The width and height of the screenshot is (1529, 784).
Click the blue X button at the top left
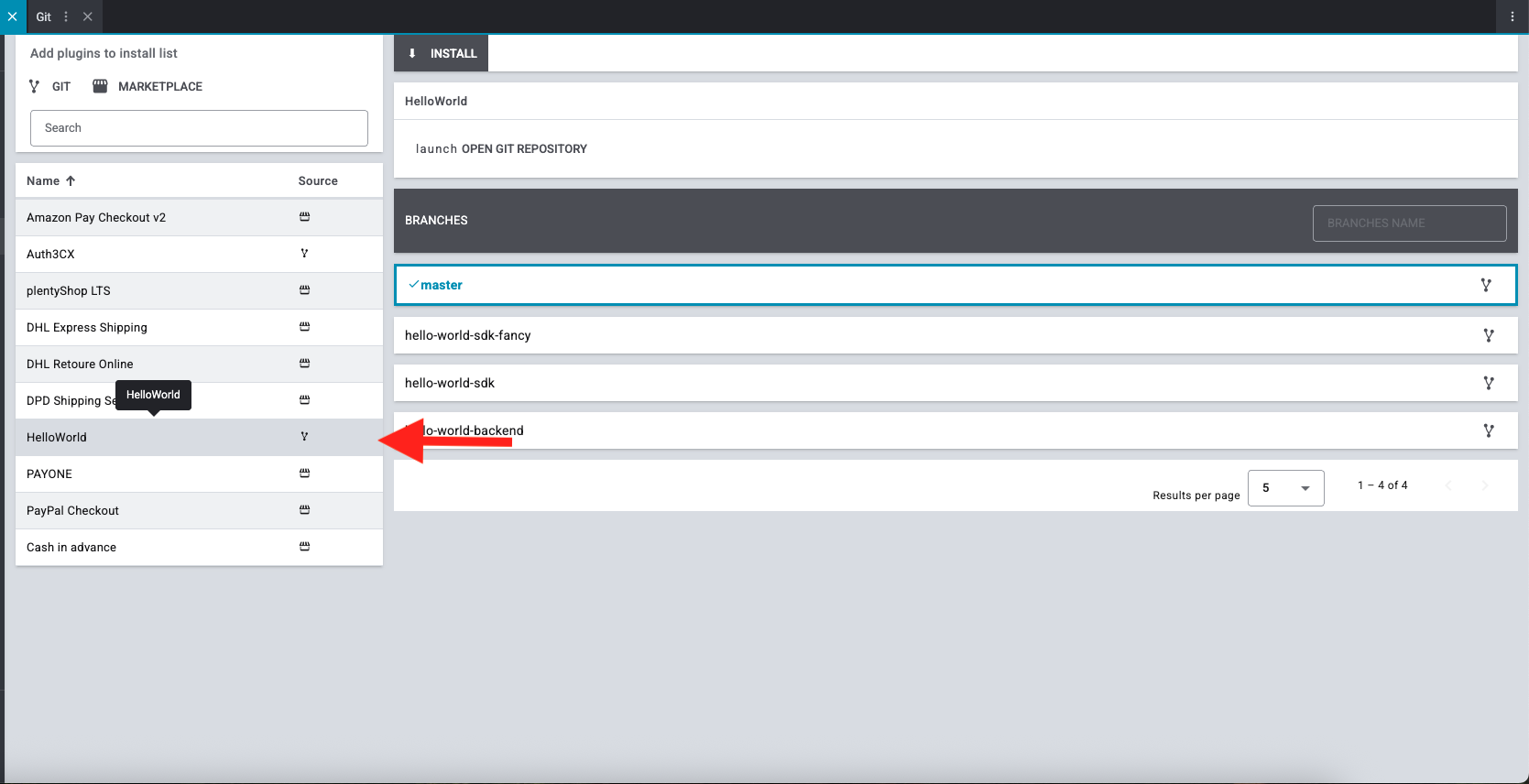(13, 16)
